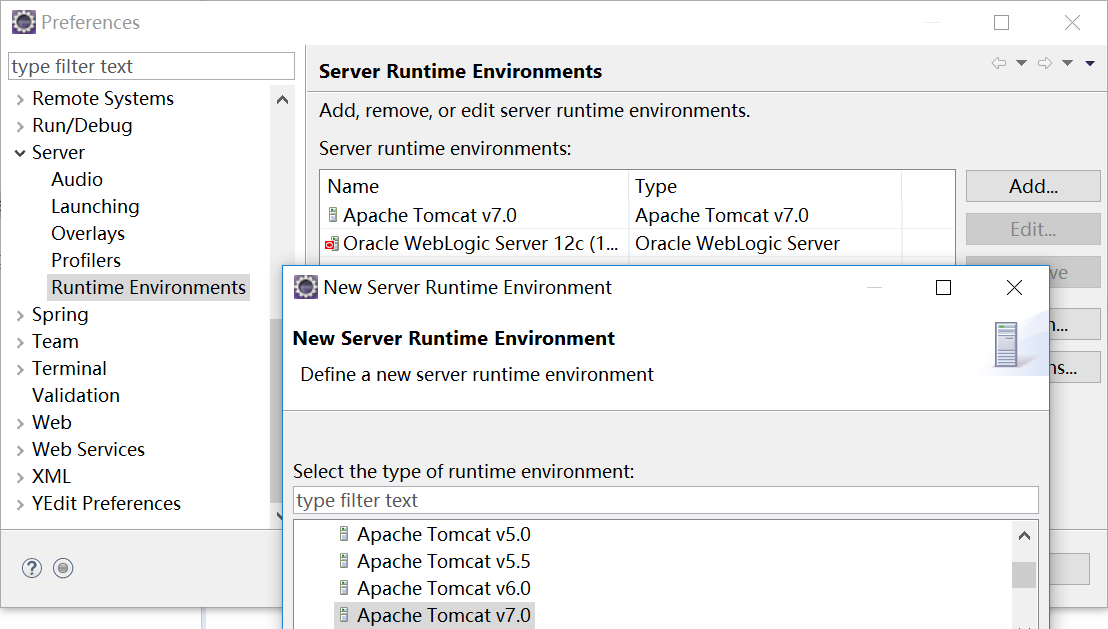Expand the Terminal tree node
The height and width of the screenshot is (629, 1108).
pyautogui.click(x=20, y=370)
